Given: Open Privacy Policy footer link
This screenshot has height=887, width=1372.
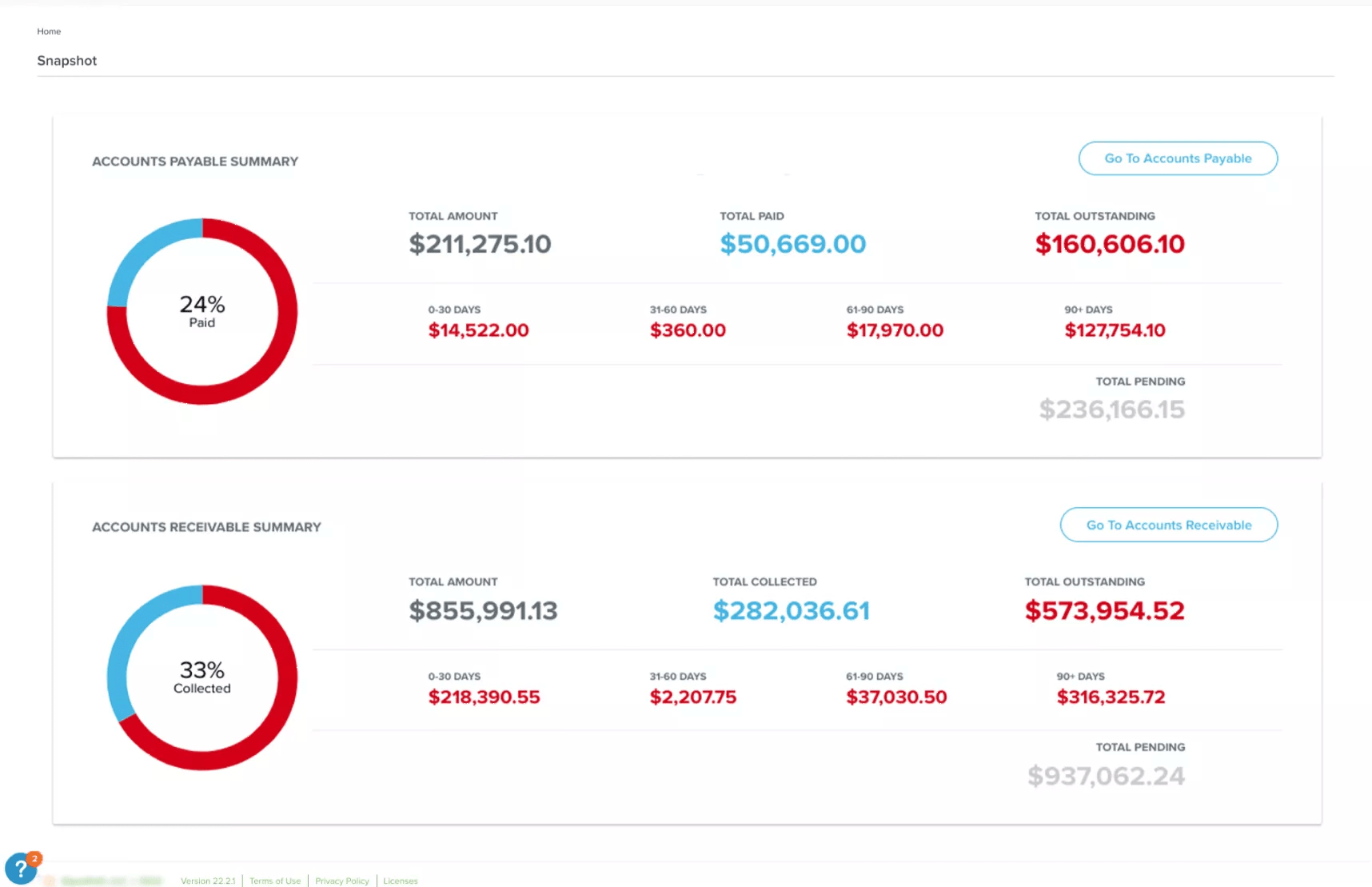Looking at the screenshot, I should pos(342,881).
